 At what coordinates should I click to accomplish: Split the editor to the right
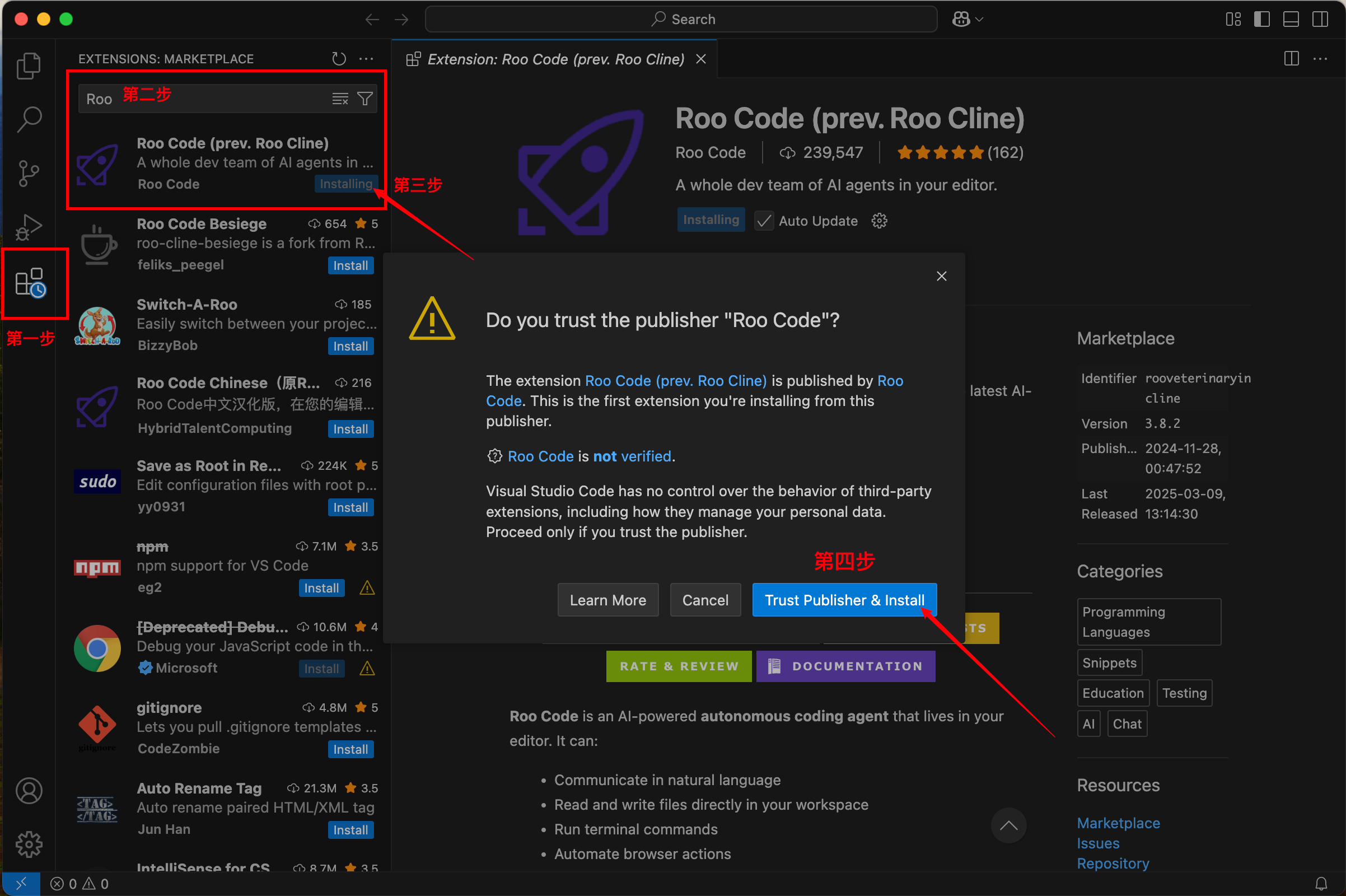[1291, 58]
